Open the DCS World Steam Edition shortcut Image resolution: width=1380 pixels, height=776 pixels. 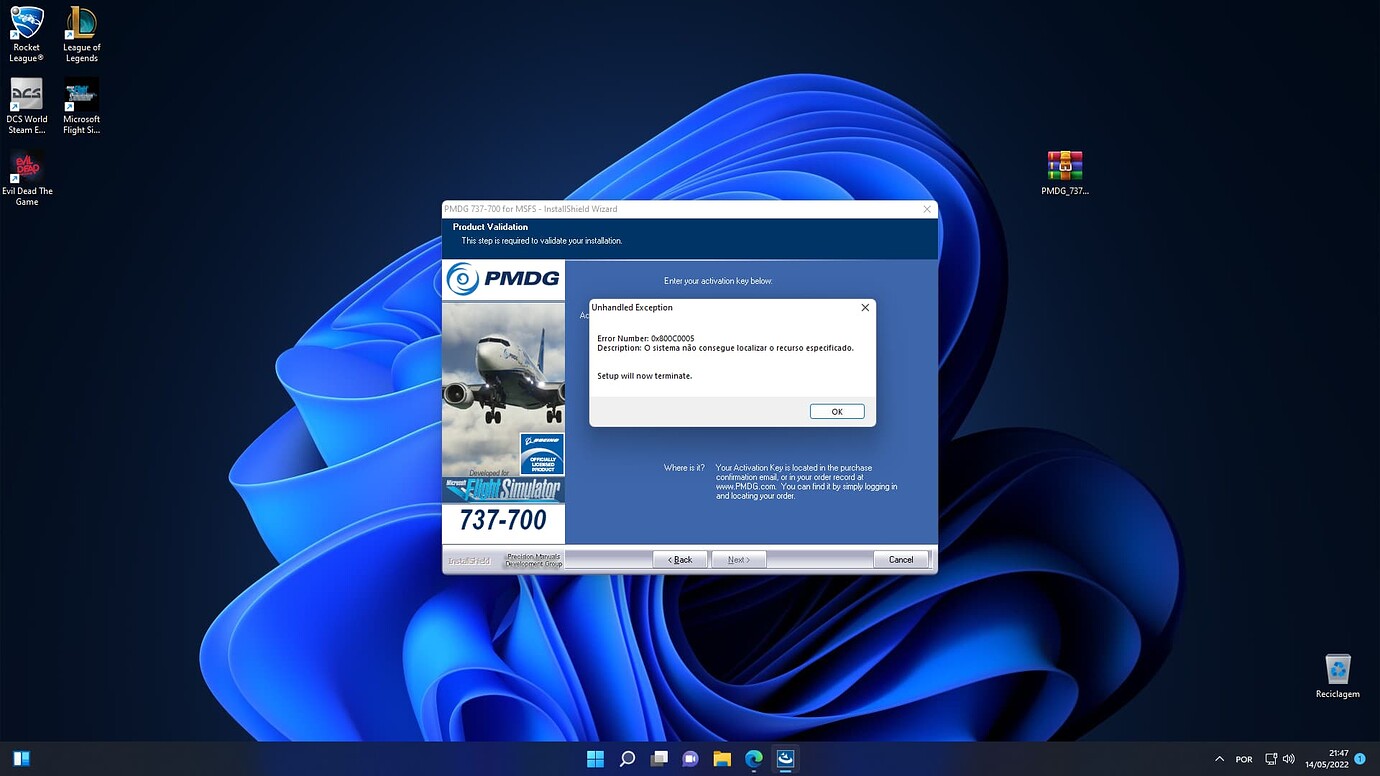coord(27,106)
